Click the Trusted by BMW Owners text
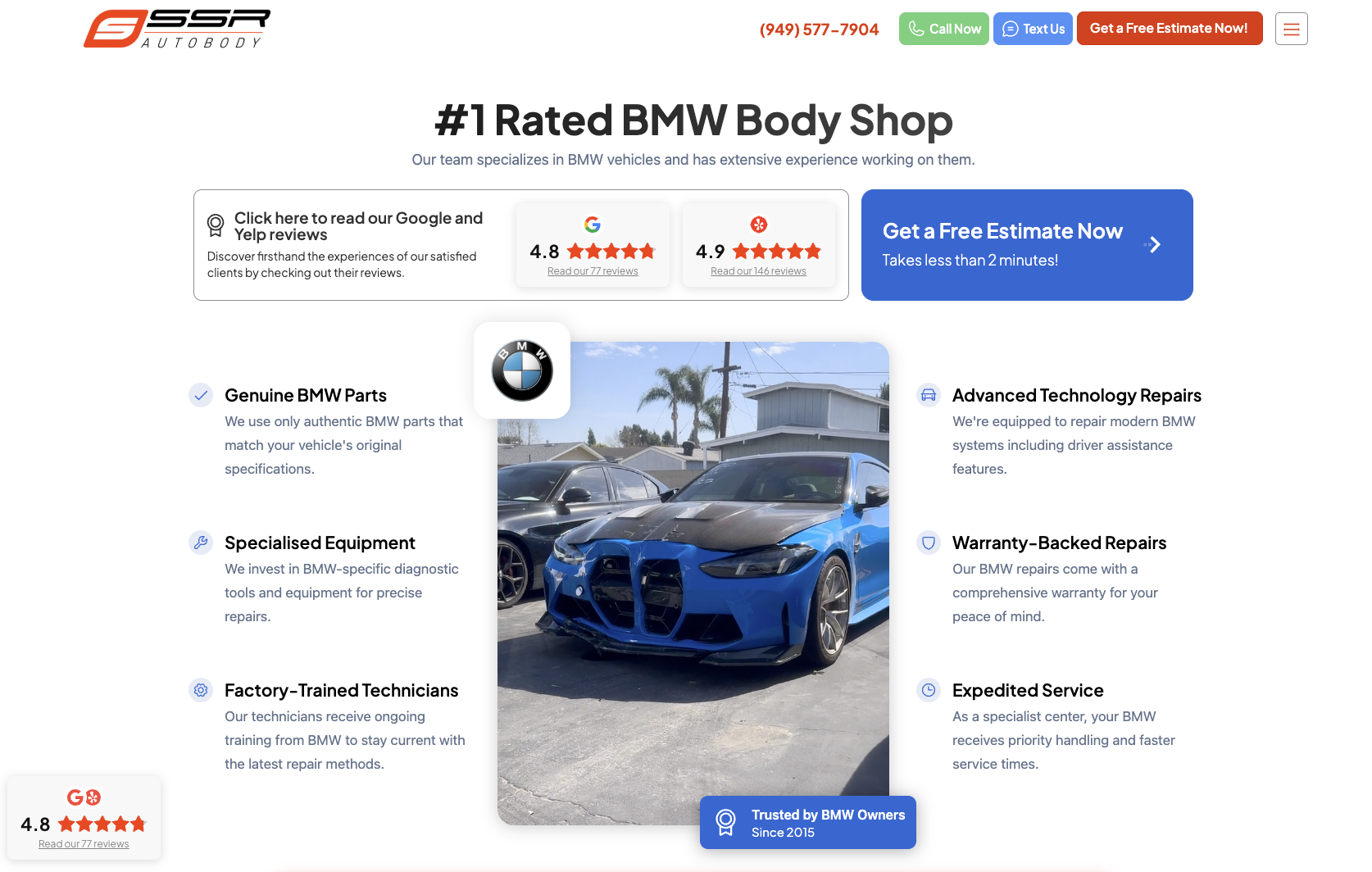Viewport: 1372px width, 872px height. [829, 815]
